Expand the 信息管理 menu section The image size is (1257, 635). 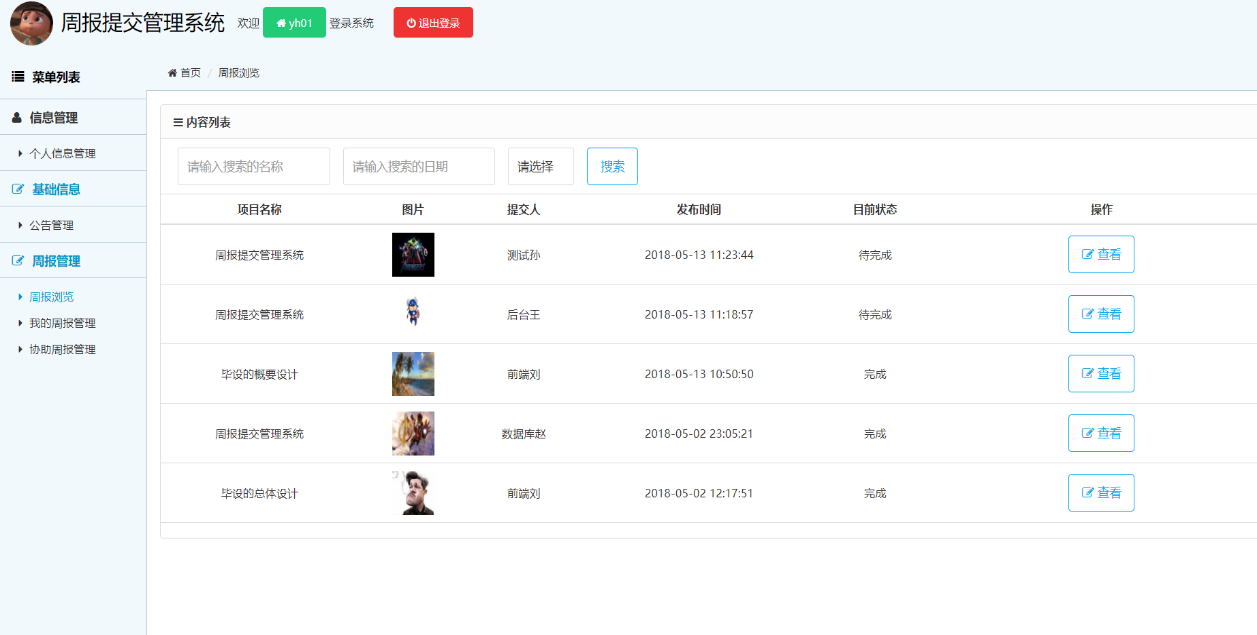73,117
